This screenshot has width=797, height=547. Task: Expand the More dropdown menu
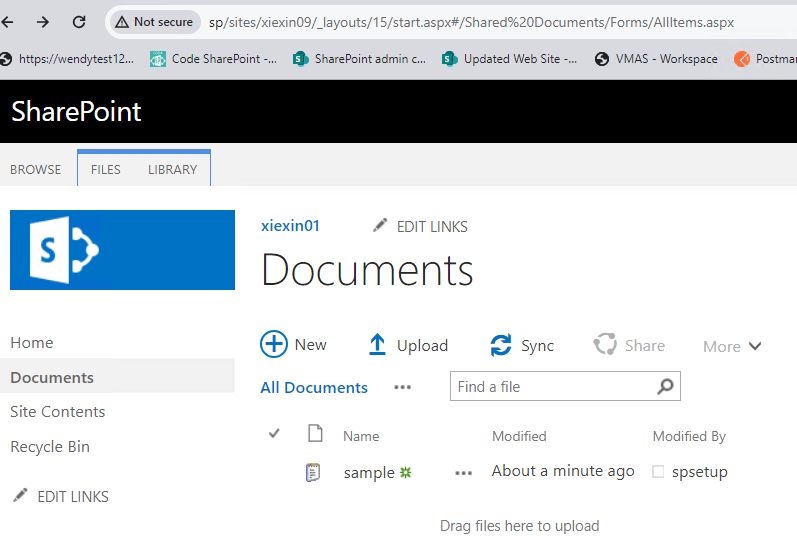click(x=732, y=346)
